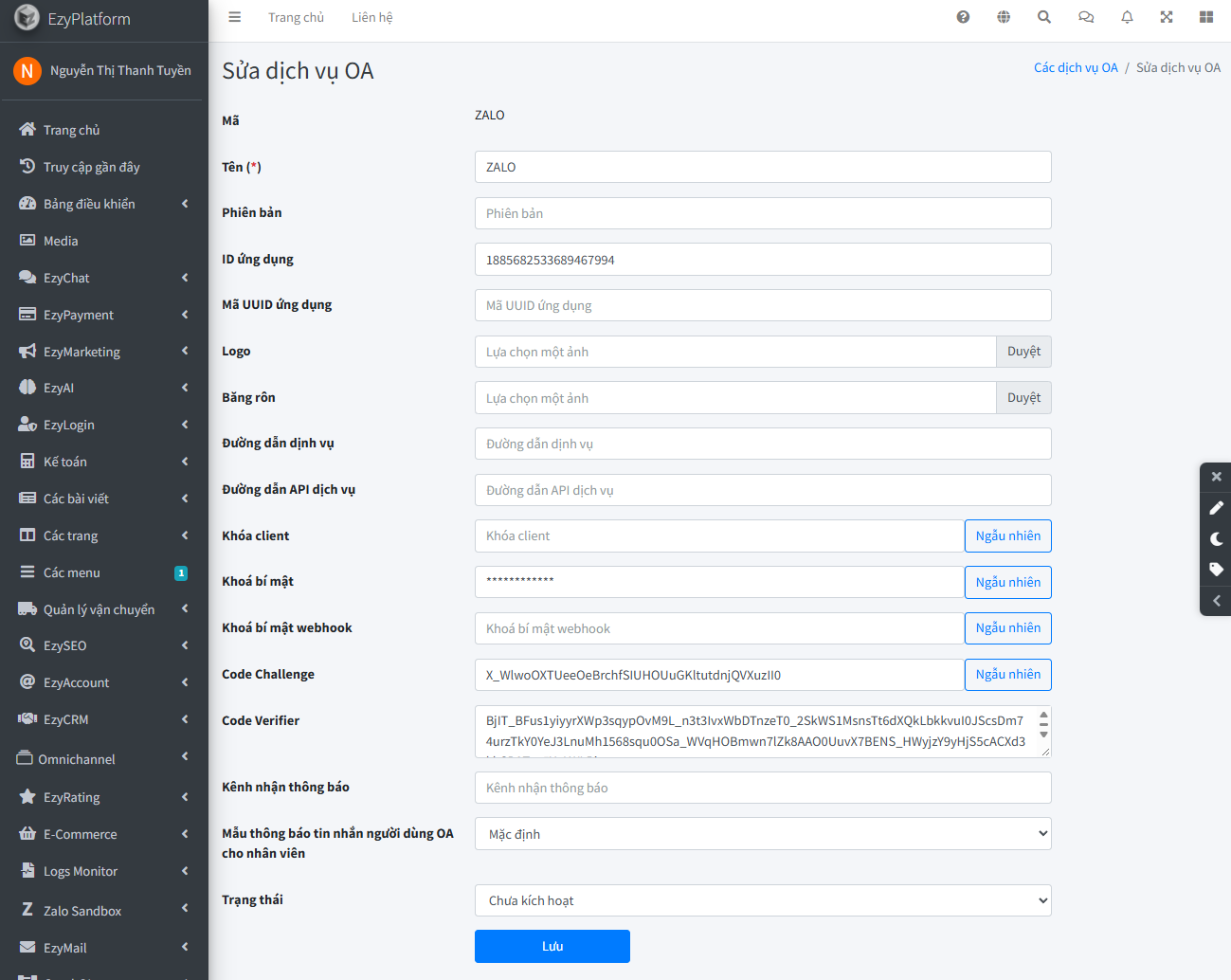This screenshot has width=1231, height=980.
Task: Focus the ID ứng dụng field
Action: (x=763, y=260)
